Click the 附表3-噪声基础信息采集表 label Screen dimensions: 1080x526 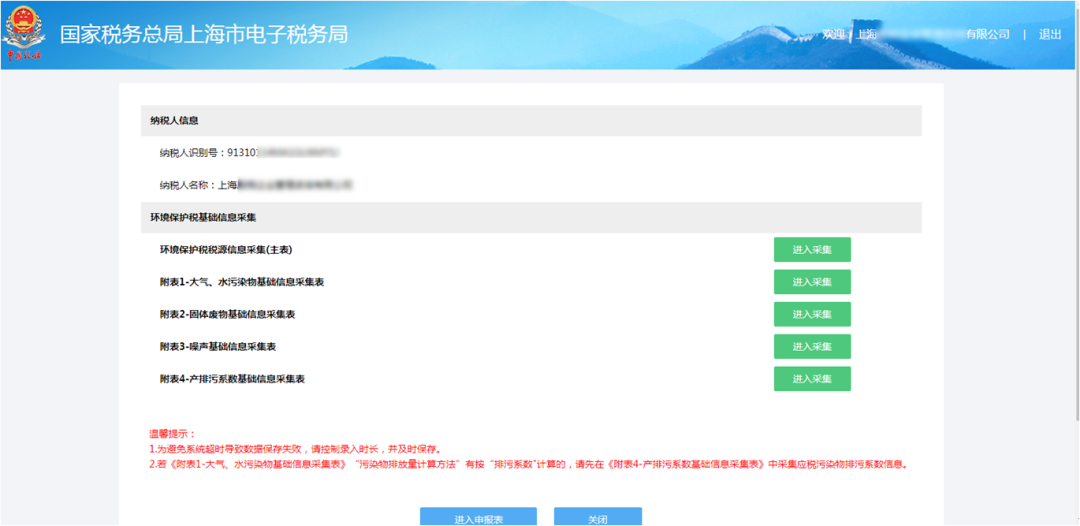218,347
